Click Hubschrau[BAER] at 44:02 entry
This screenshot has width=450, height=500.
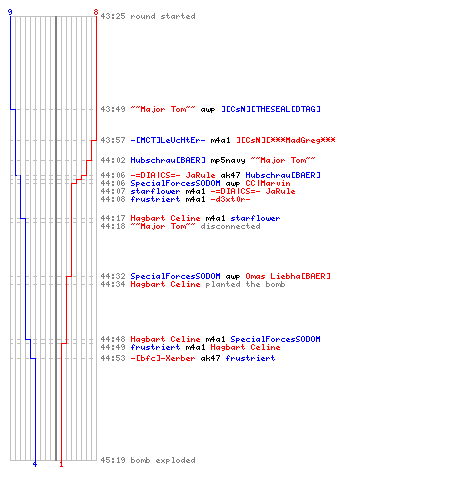pos(168,160)
